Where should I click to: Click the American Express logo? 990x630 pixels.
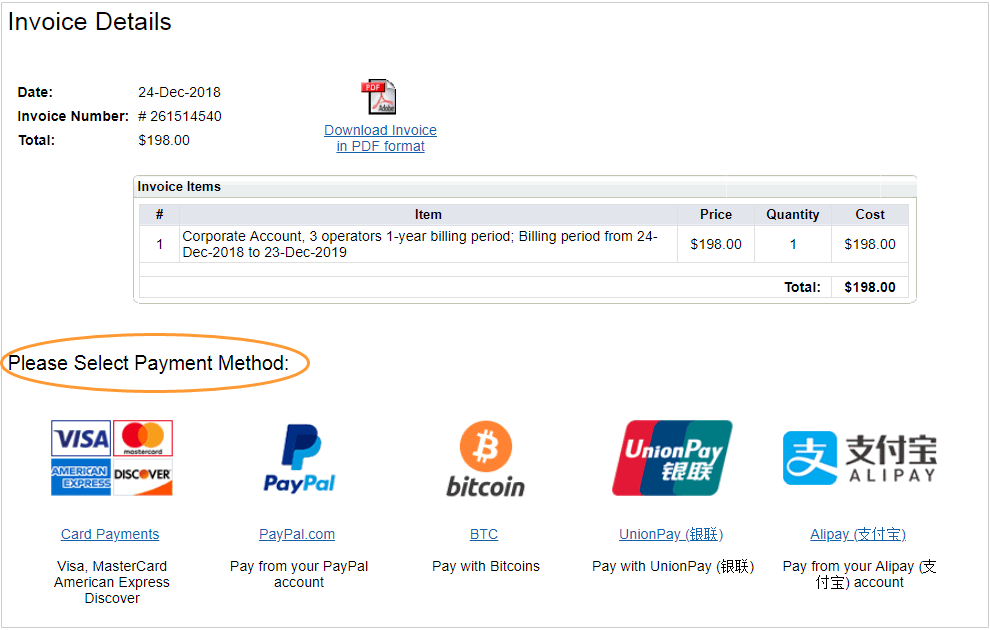[81, 477]
